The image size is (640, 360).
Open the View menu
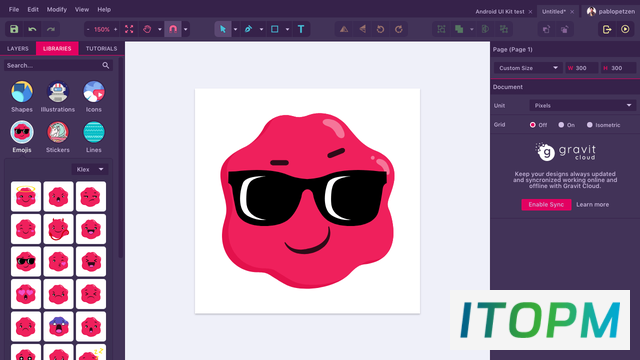coord(82,9)
